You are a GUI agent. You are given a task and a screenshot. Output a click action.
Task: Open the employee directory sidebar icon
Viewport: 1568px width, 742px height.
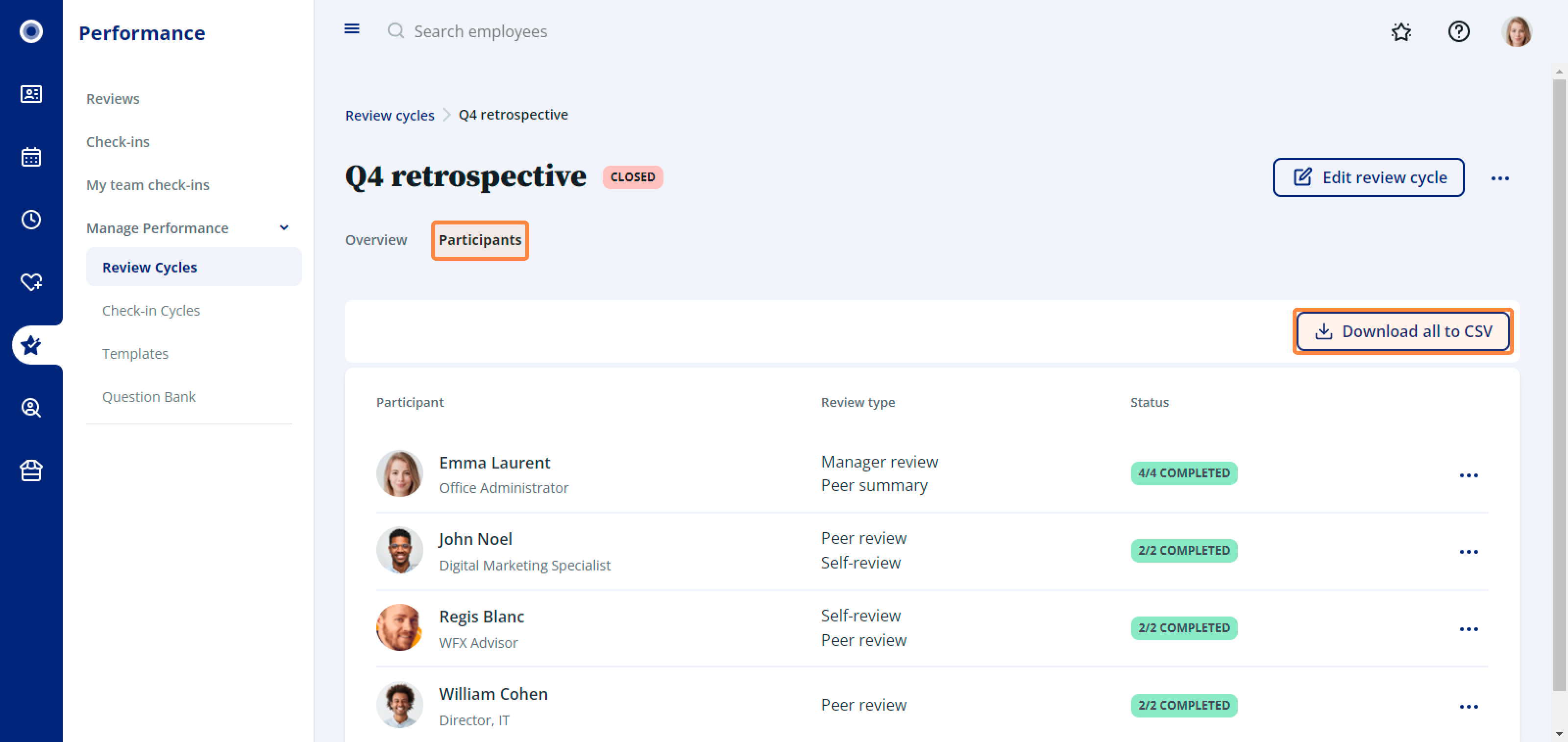[x=31, y=94]
